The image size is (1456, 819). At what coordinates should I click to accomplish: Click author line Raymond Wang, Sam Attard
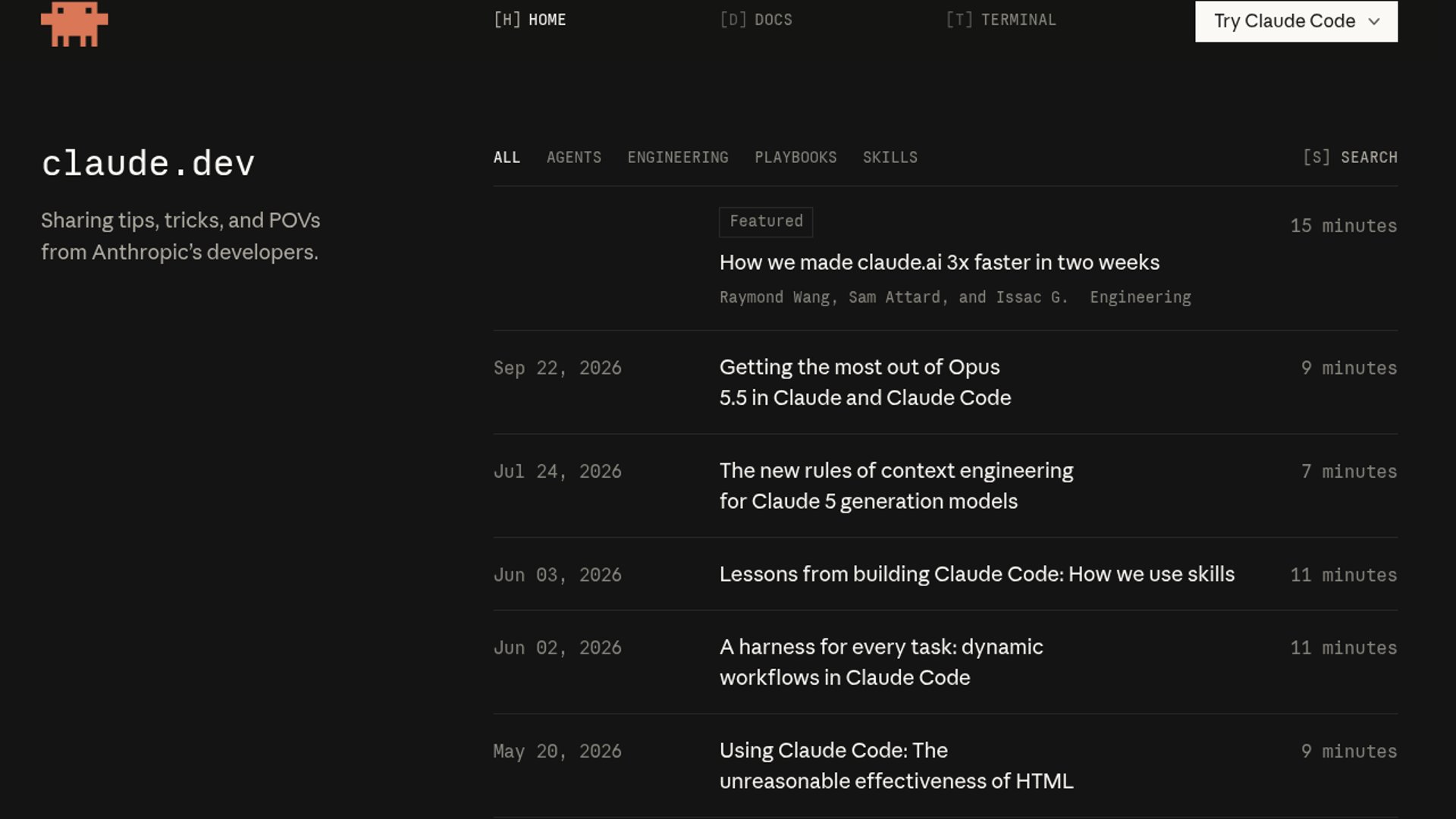(893, 297)
